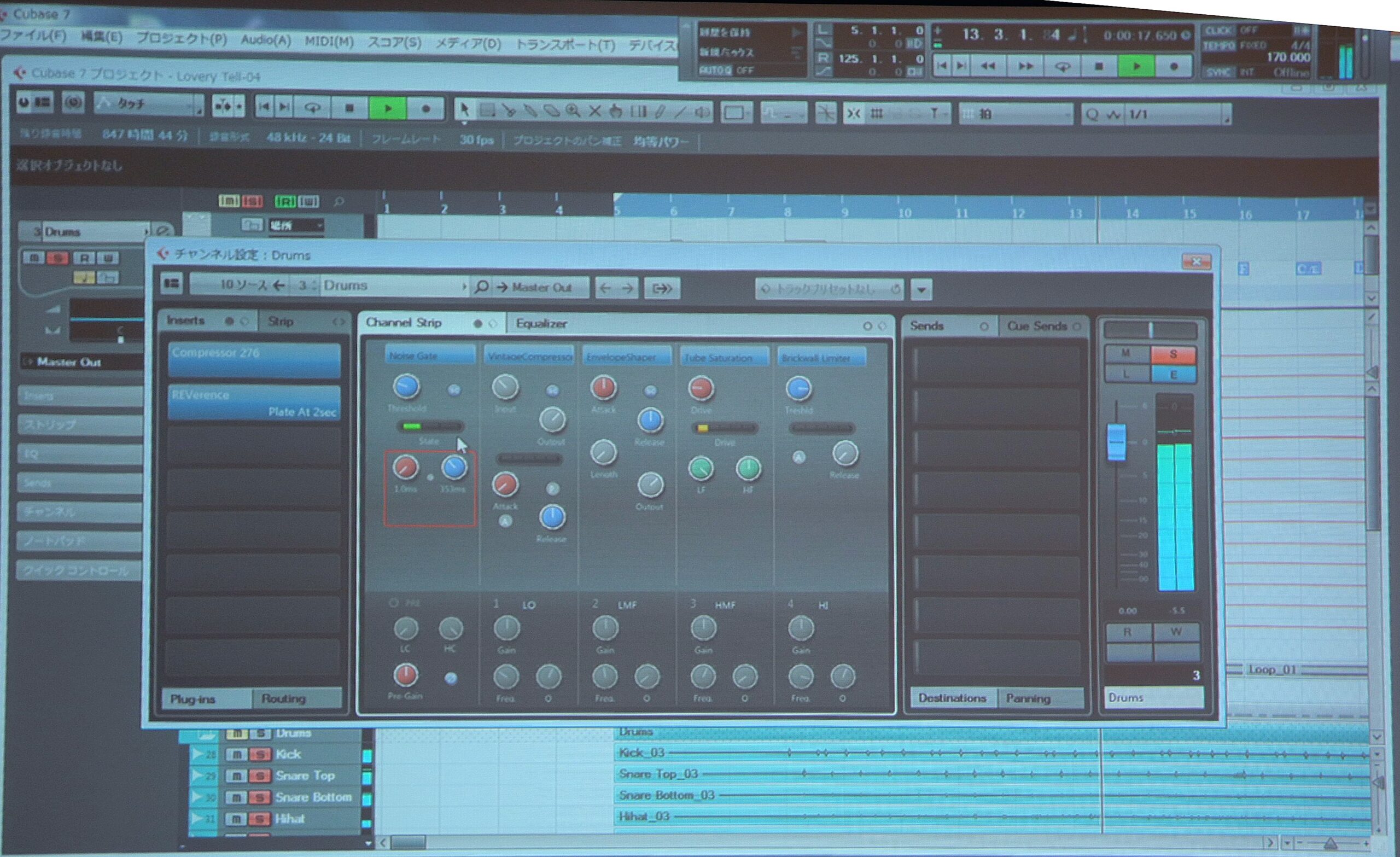1400x857 pixels.
Task: Click the edit pencil icon on Drums inspector
Action: (x=162, y=231)
